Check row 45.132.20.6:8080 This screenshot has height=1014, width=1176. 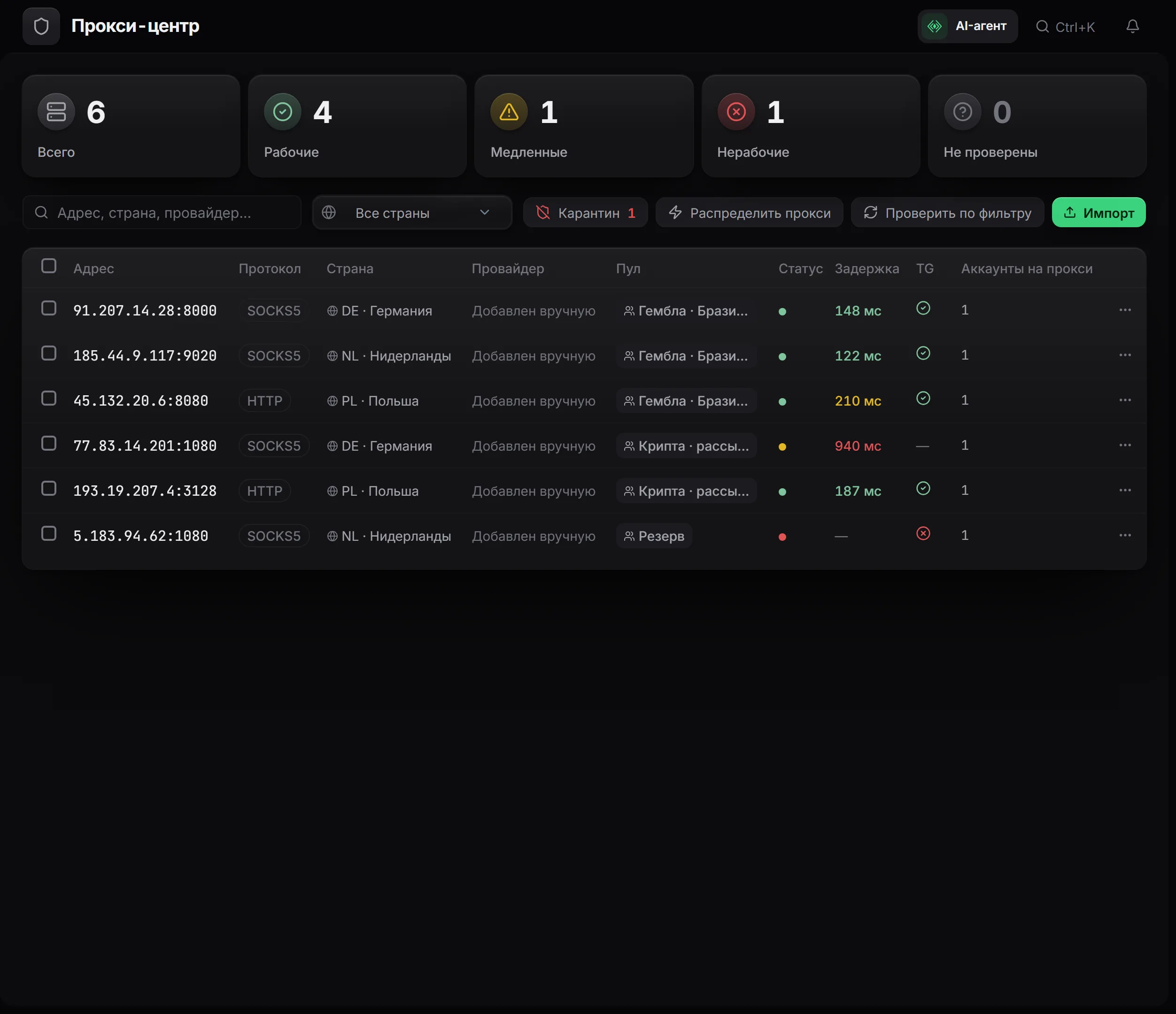pos(49,399)
